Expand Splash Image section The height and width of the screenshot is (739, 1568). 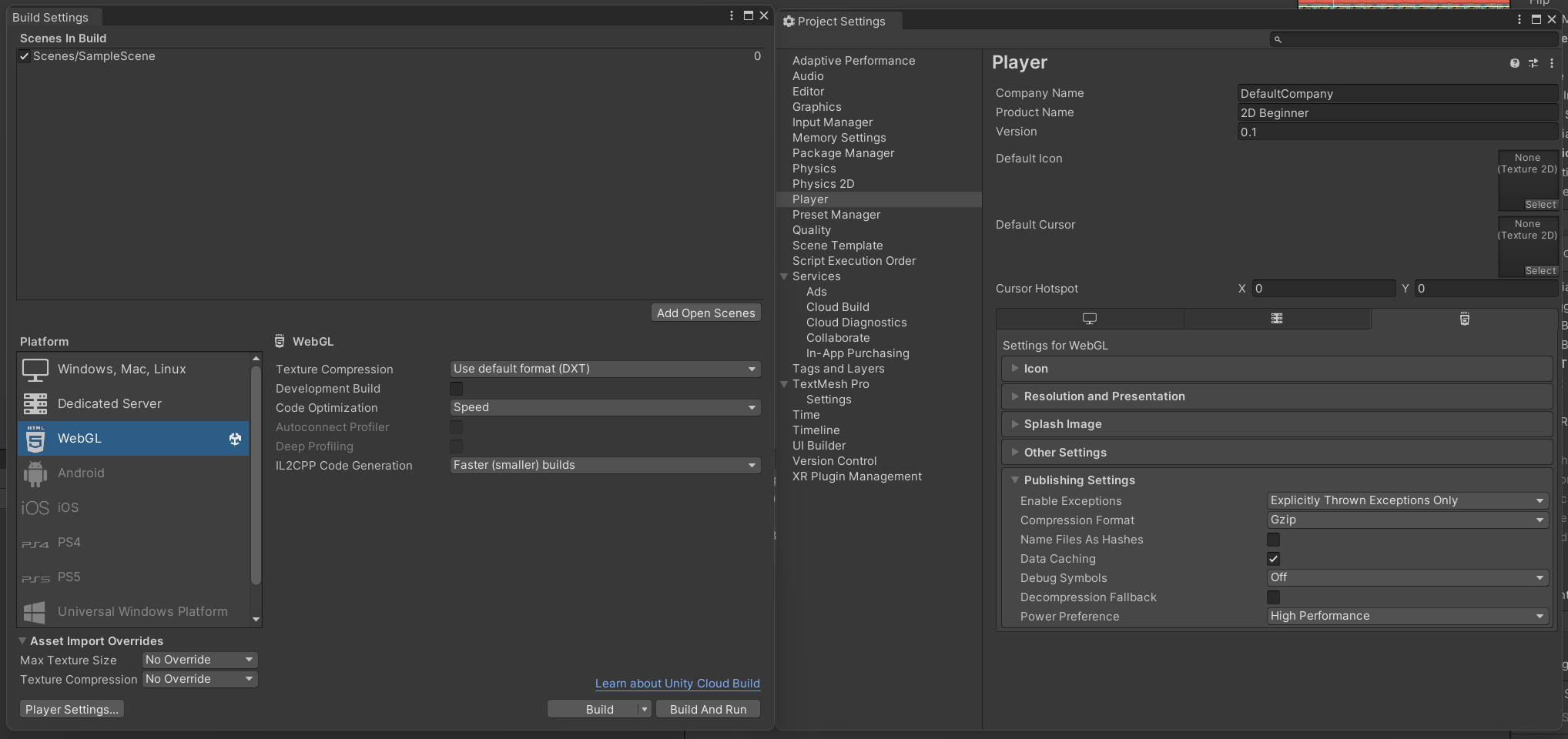tap(1277, 424)
